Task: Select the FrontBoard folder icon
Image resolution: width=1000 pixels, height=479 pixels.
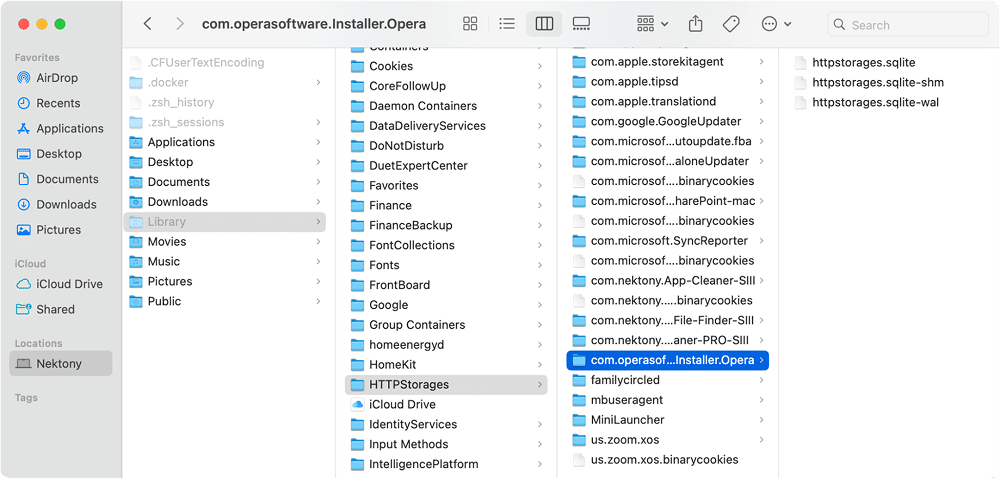Action: [x=357, y=285]
